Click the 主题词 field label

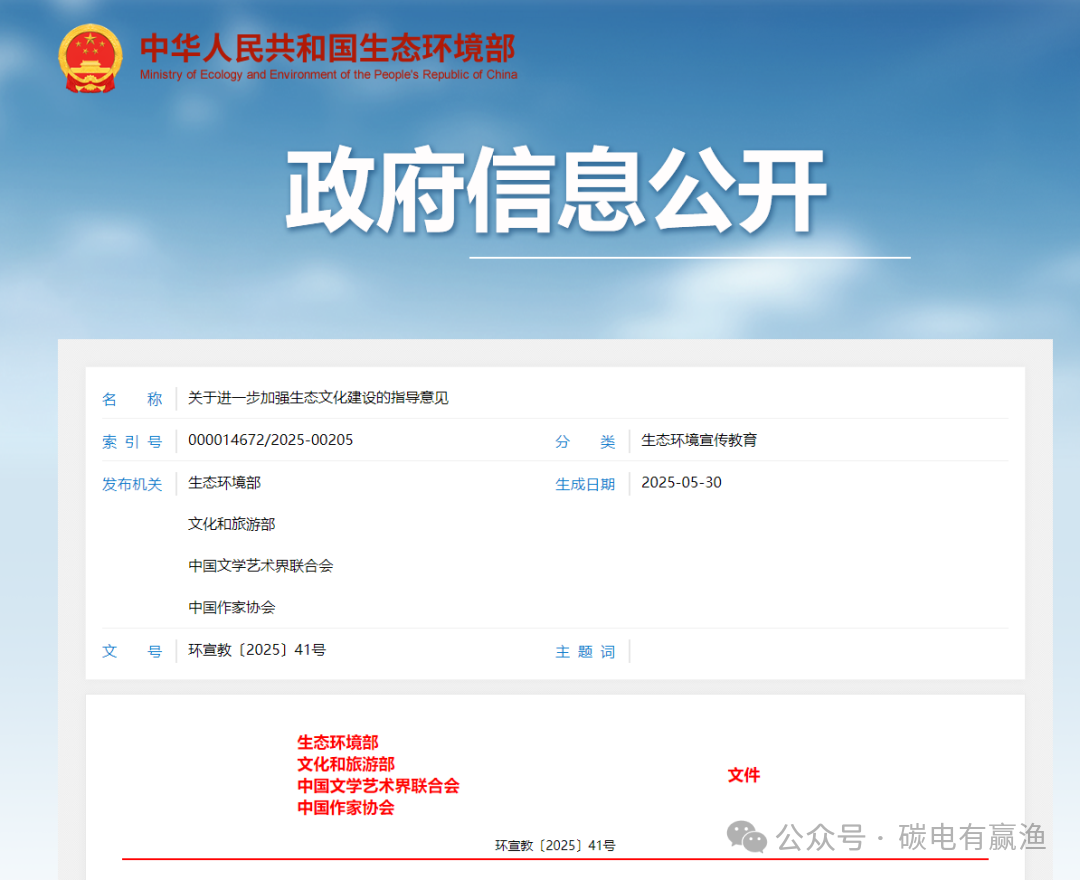pos(585,651)
